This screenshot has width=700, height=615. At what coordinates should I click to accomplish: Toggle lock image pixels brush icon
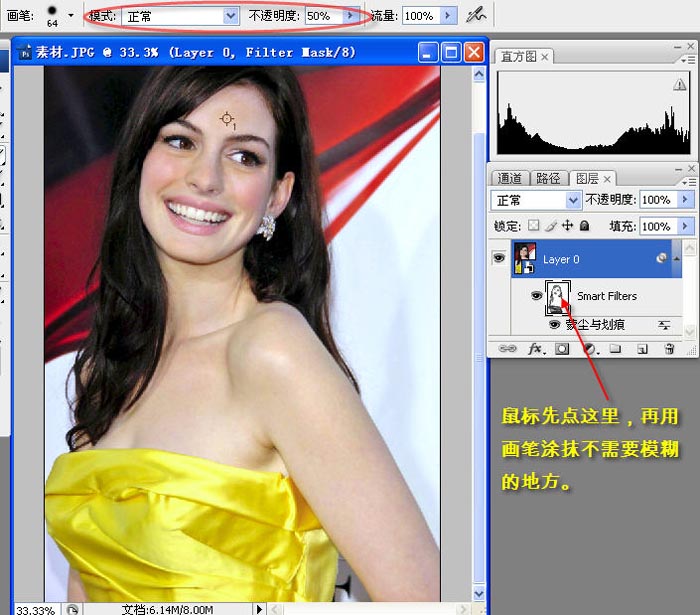[x=551, y=226]
